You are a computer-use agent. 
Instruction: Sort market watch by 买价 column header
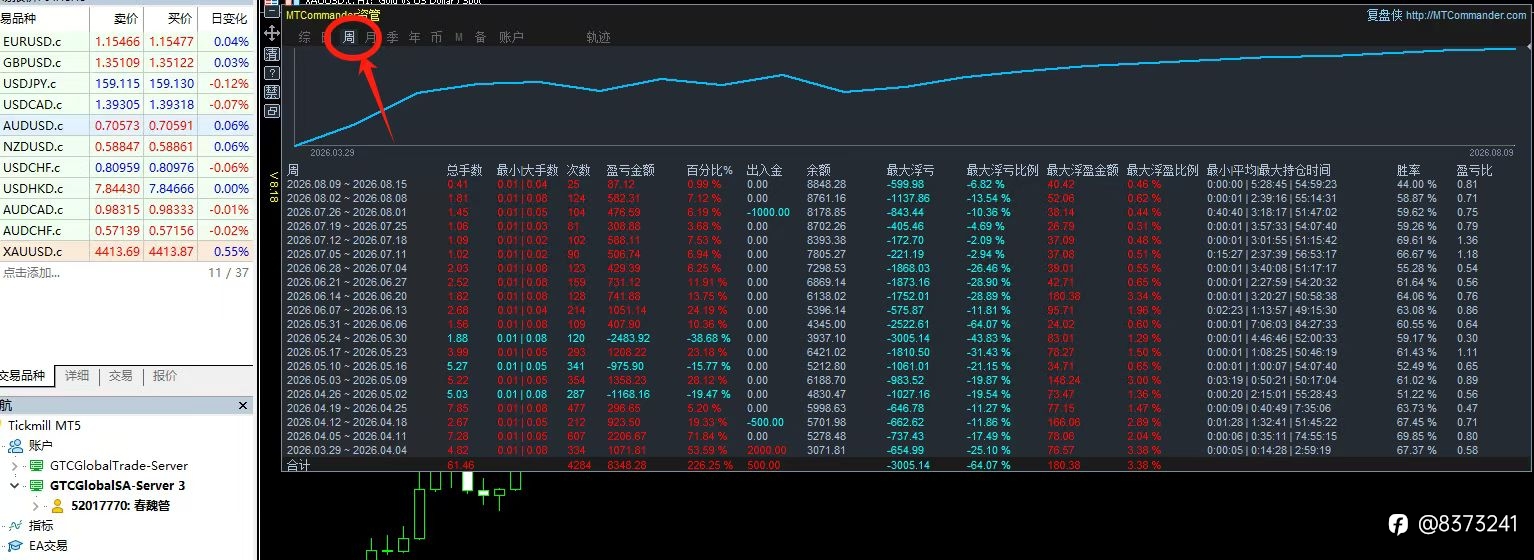click(x=180, y=19)
